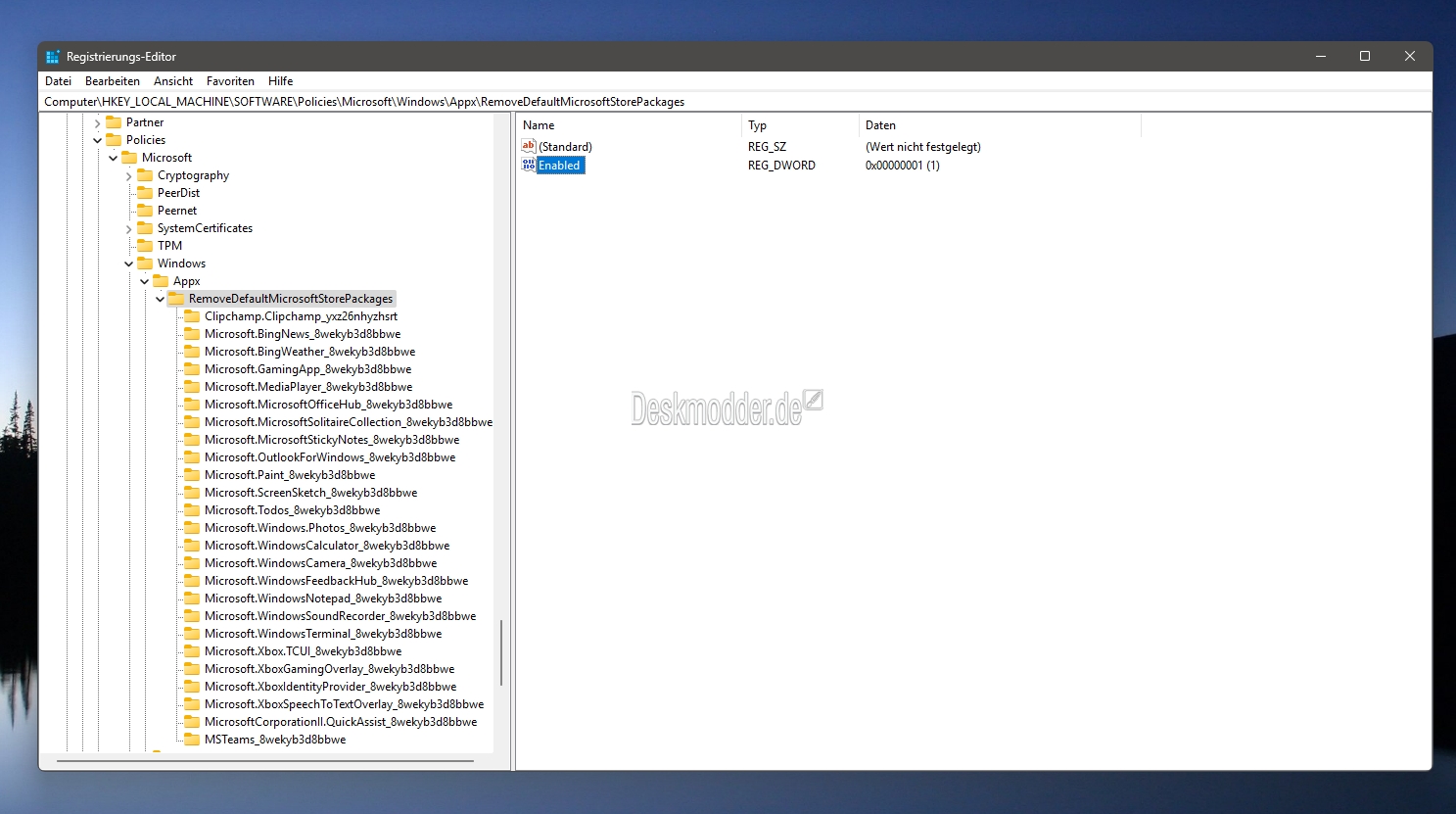Click the string value icon of (Standard)
1456x814 pixels.
[529, 146]
